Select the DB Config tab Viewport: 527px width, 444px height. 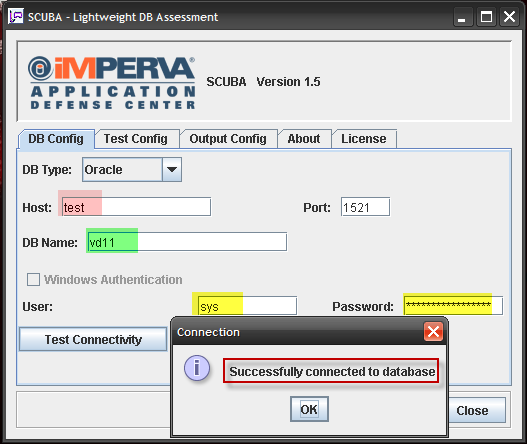56,139
